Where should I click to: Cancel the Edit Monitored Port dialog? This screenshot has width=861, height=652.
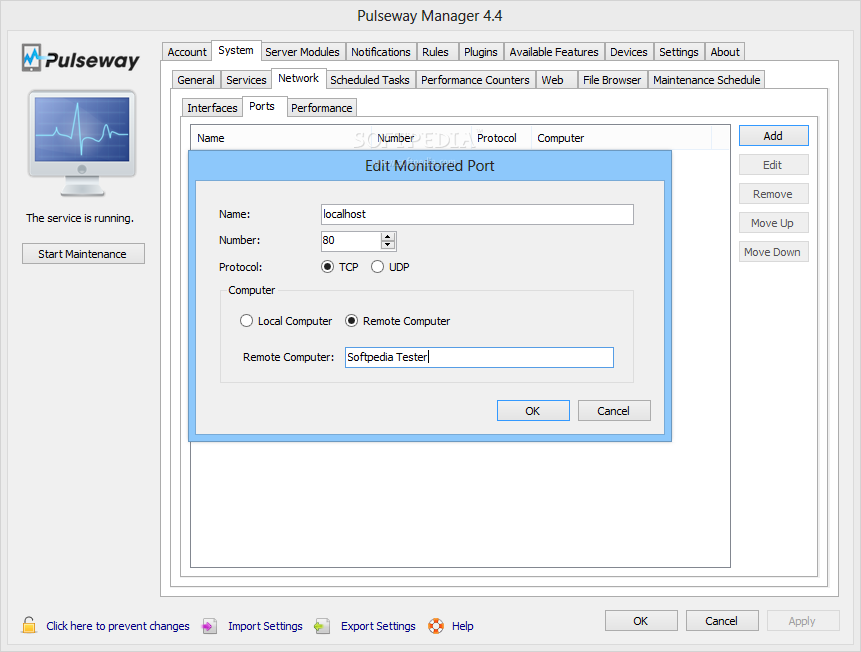click(x=614, y=411)
